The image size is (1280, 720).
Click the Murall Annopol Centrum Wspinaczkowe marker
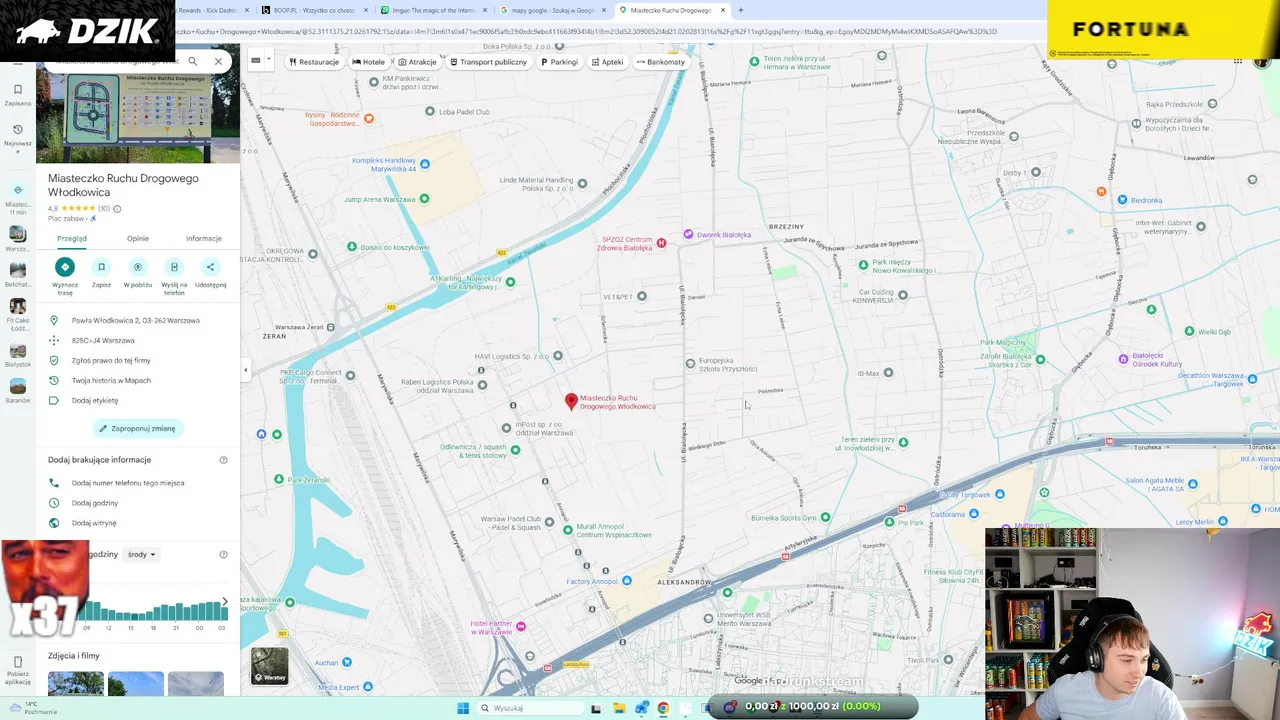[x=567, y=530]
